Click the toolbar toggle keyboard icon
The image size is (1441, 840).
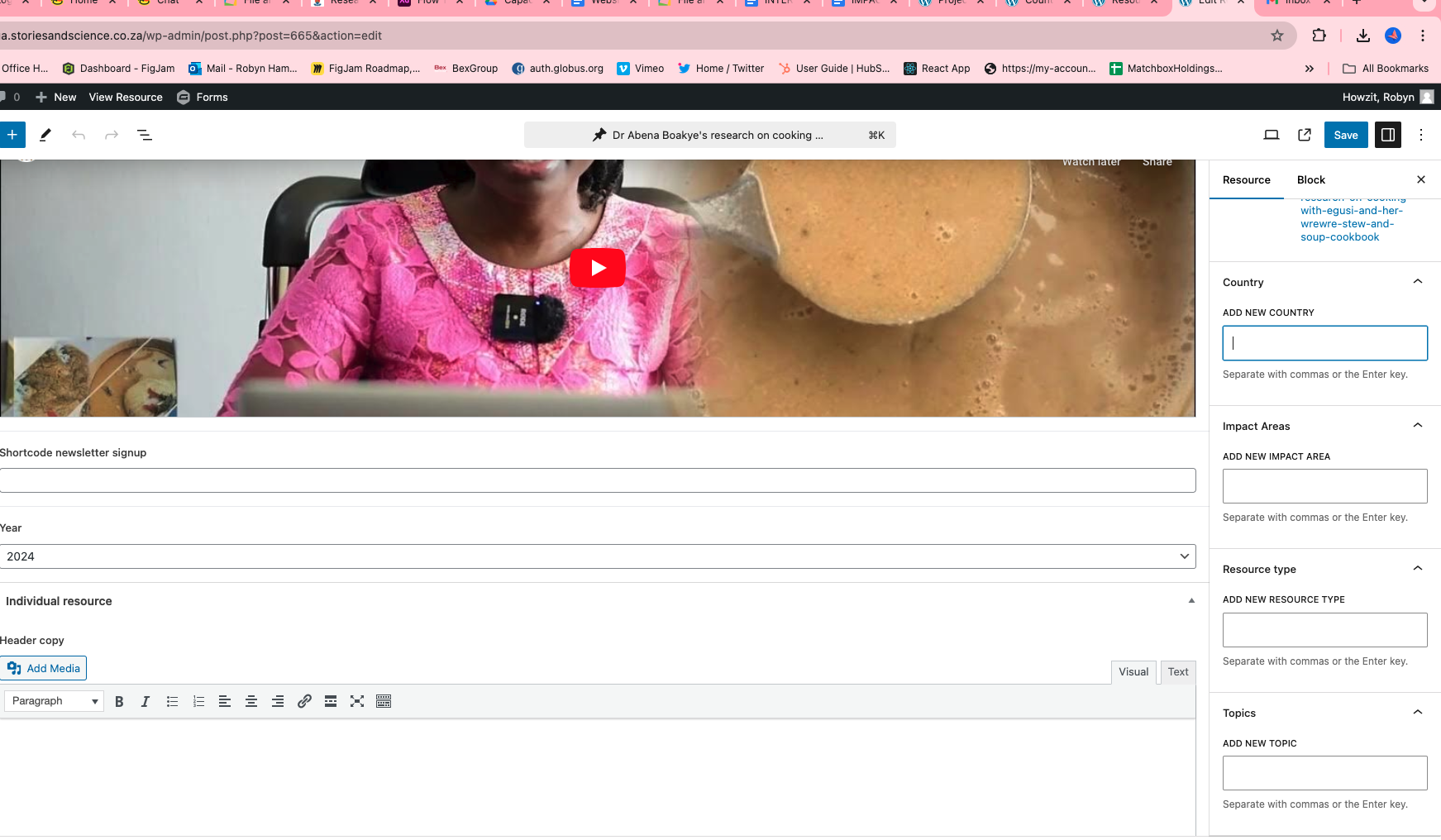point(384,701)
